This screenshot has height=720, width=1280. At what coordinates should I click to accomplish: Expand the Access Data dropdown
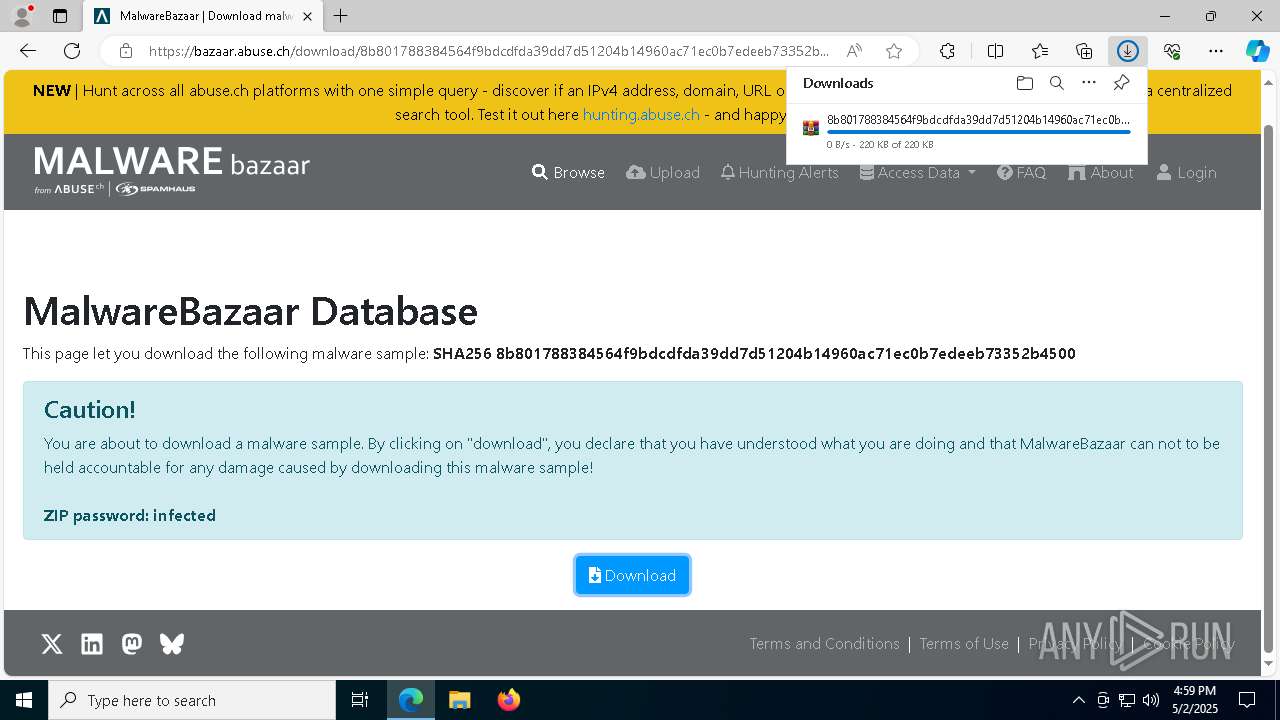(x=918, y=173)
